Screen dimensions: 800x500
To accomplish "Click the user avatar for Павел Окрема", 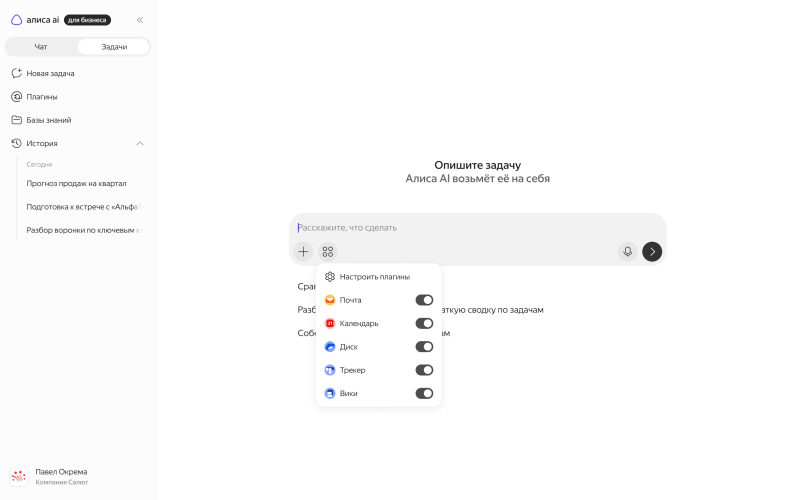I will [x=19, y=477].
